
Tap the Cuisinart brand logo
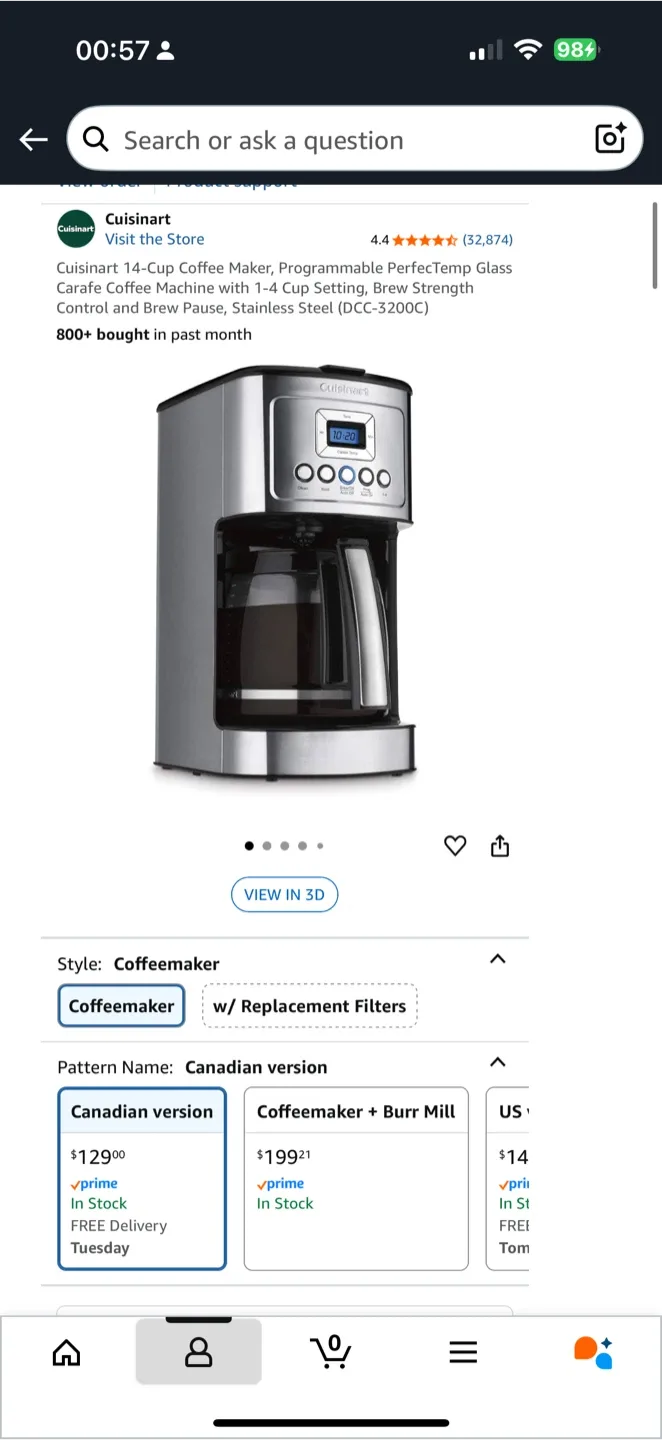pyautogui.click(x=76, y=229)
